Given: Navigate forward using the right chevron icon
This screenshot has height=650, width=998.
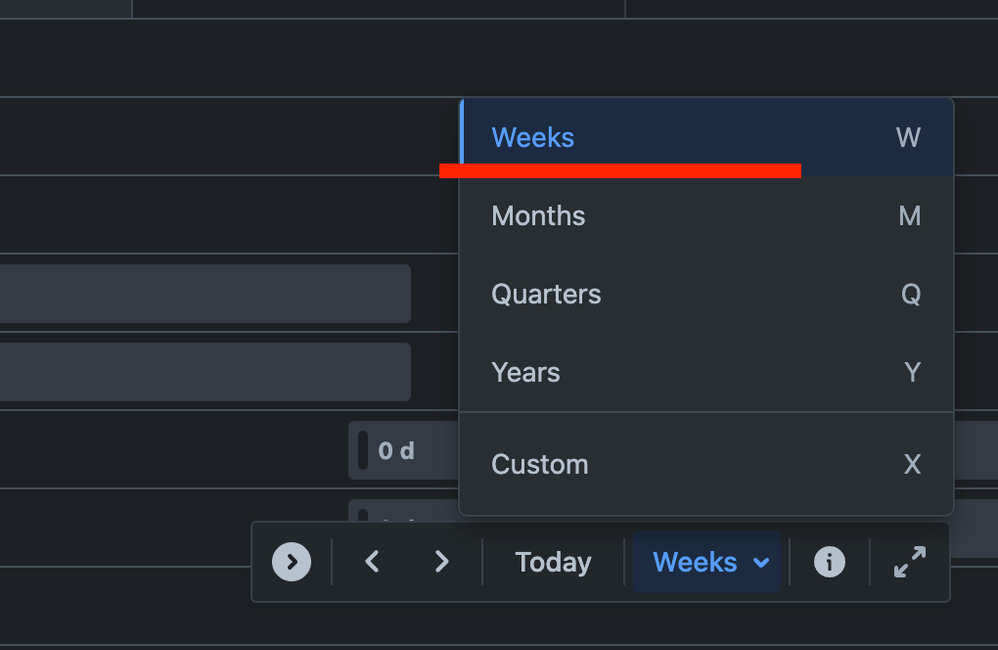Looking at the screenshot, I should click(x=442, y=562).
